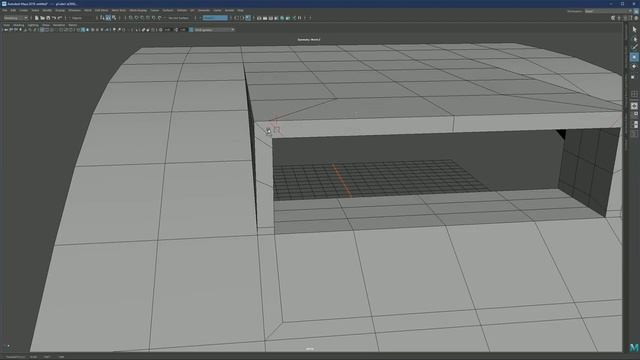
Task: Pick the Select tool arrow
Action: [634, 29]
